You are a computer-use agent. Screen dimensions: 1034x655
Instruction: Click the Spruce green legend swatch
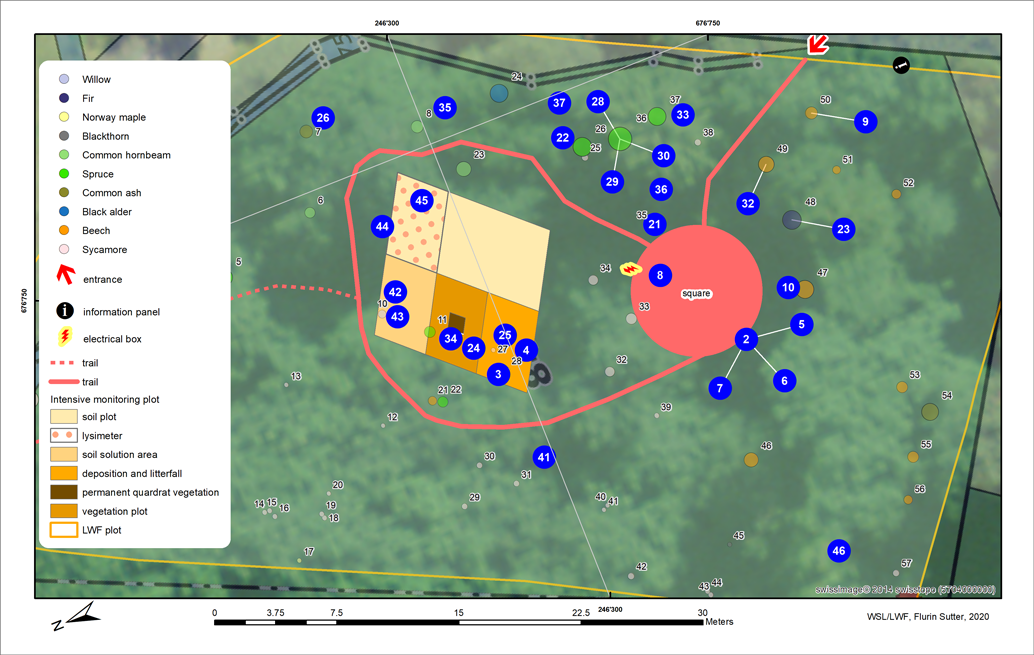[64, 174]
